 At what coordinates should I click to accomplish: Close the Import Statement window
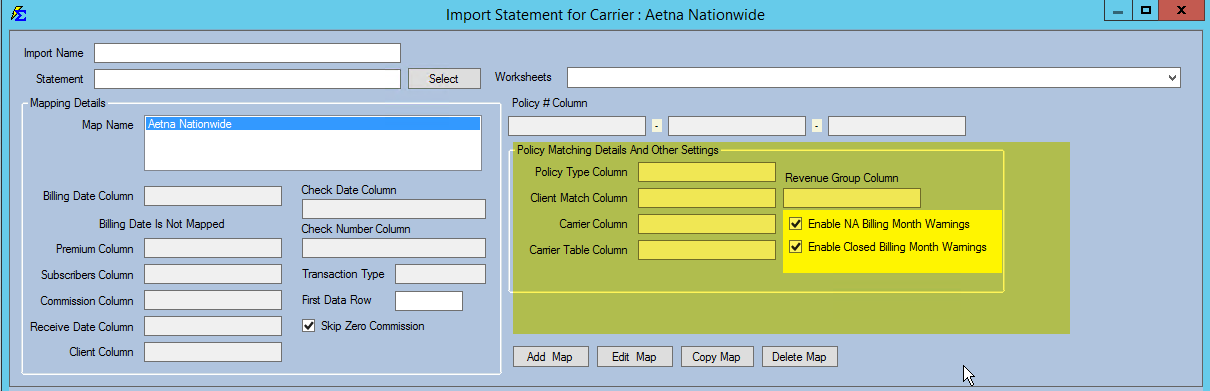click(x=1183, y=10)
